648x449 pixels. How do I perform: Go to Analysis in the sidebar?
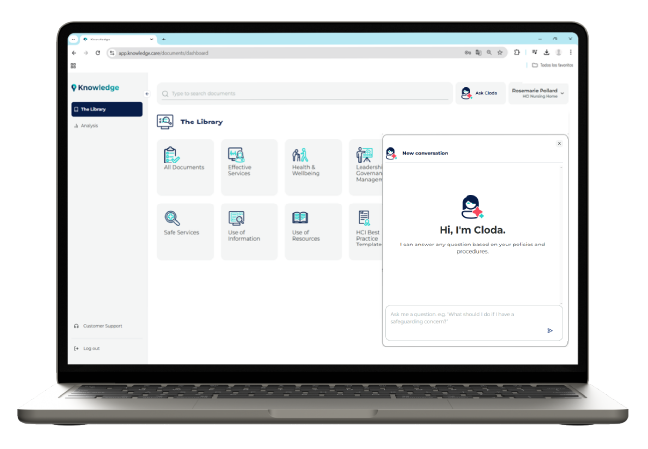tap(89, 125)
